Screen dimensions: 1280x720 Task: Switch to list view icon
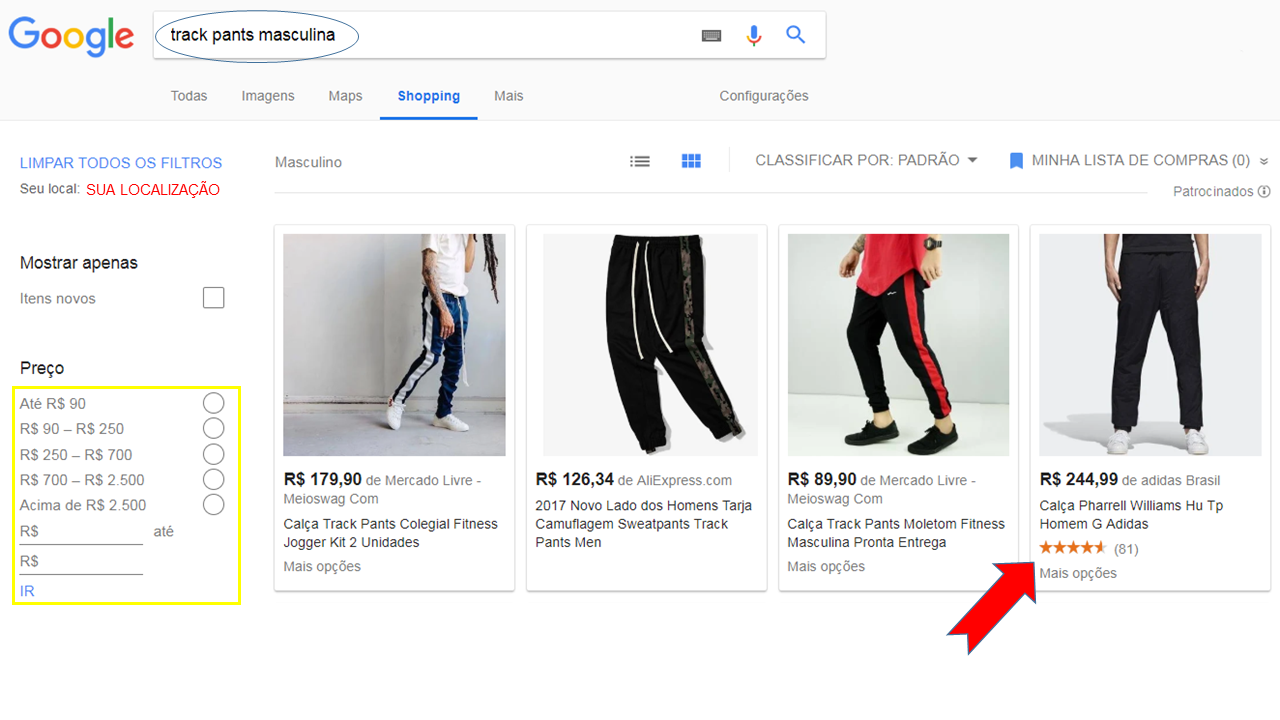pos(640,161)
